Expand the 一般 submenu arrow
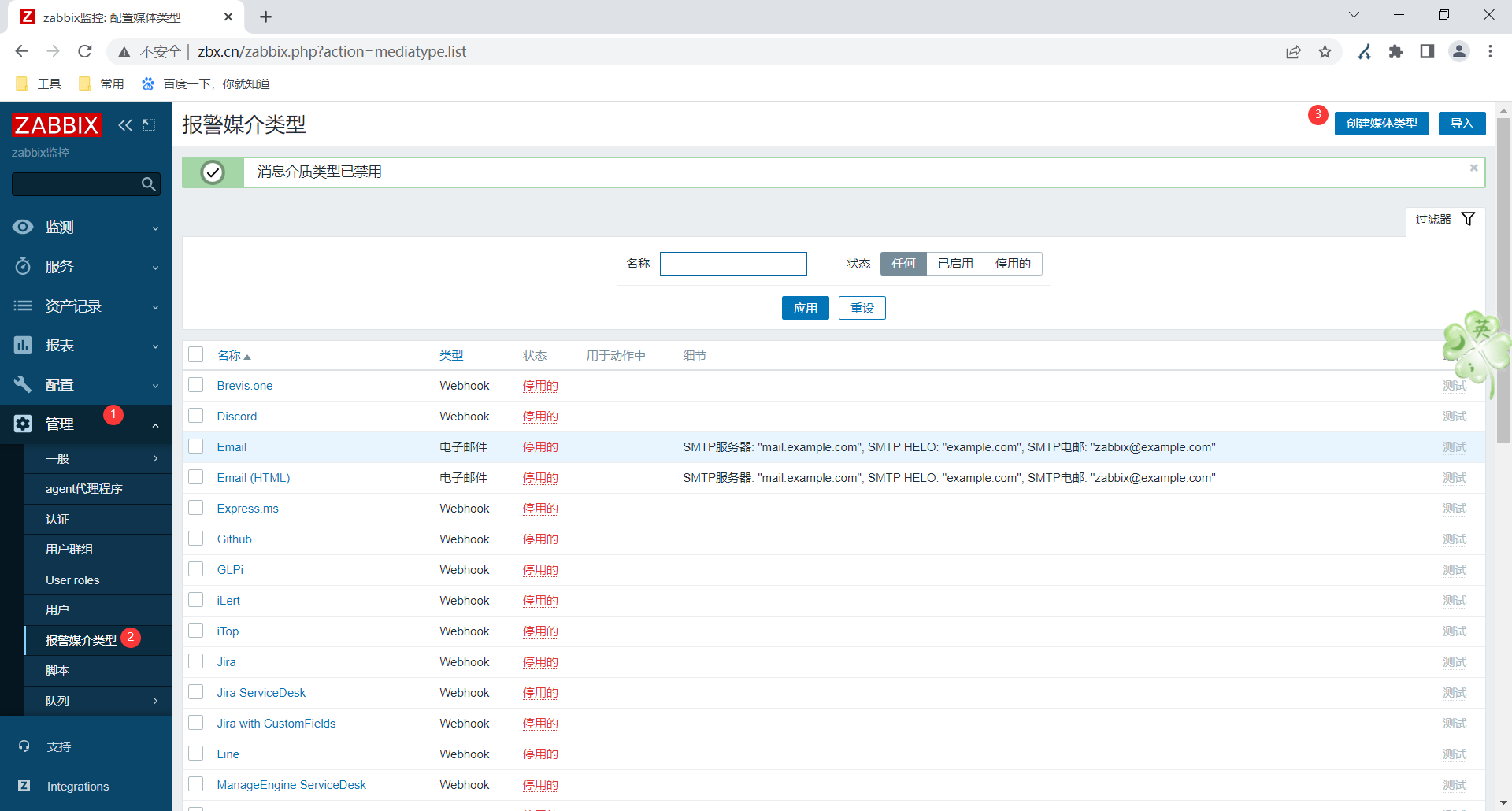Image resolution: width=1512 pixels, height=811 pixels. pyautogui.click(x=155, y=458)
